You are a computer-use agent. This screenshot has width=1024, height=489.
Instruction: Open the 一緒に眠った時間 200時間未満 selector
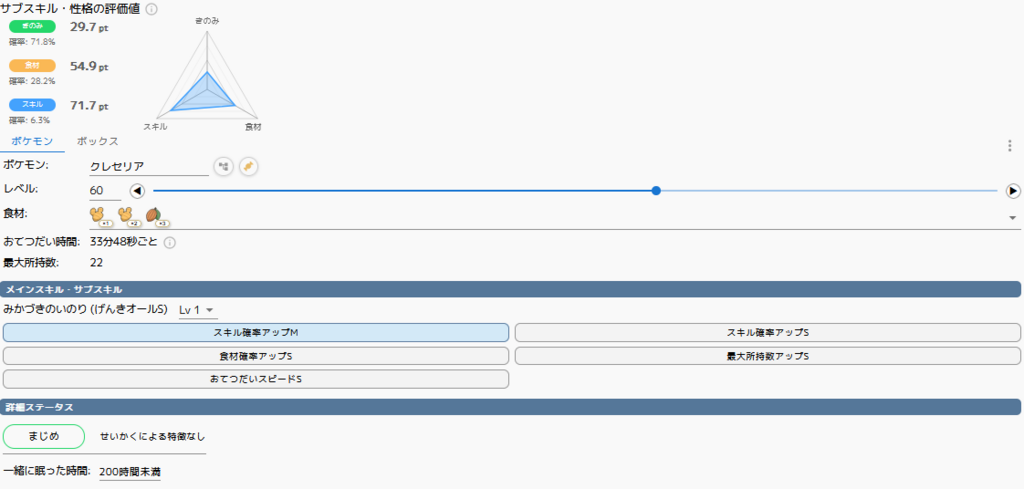[x=130, y=471]
